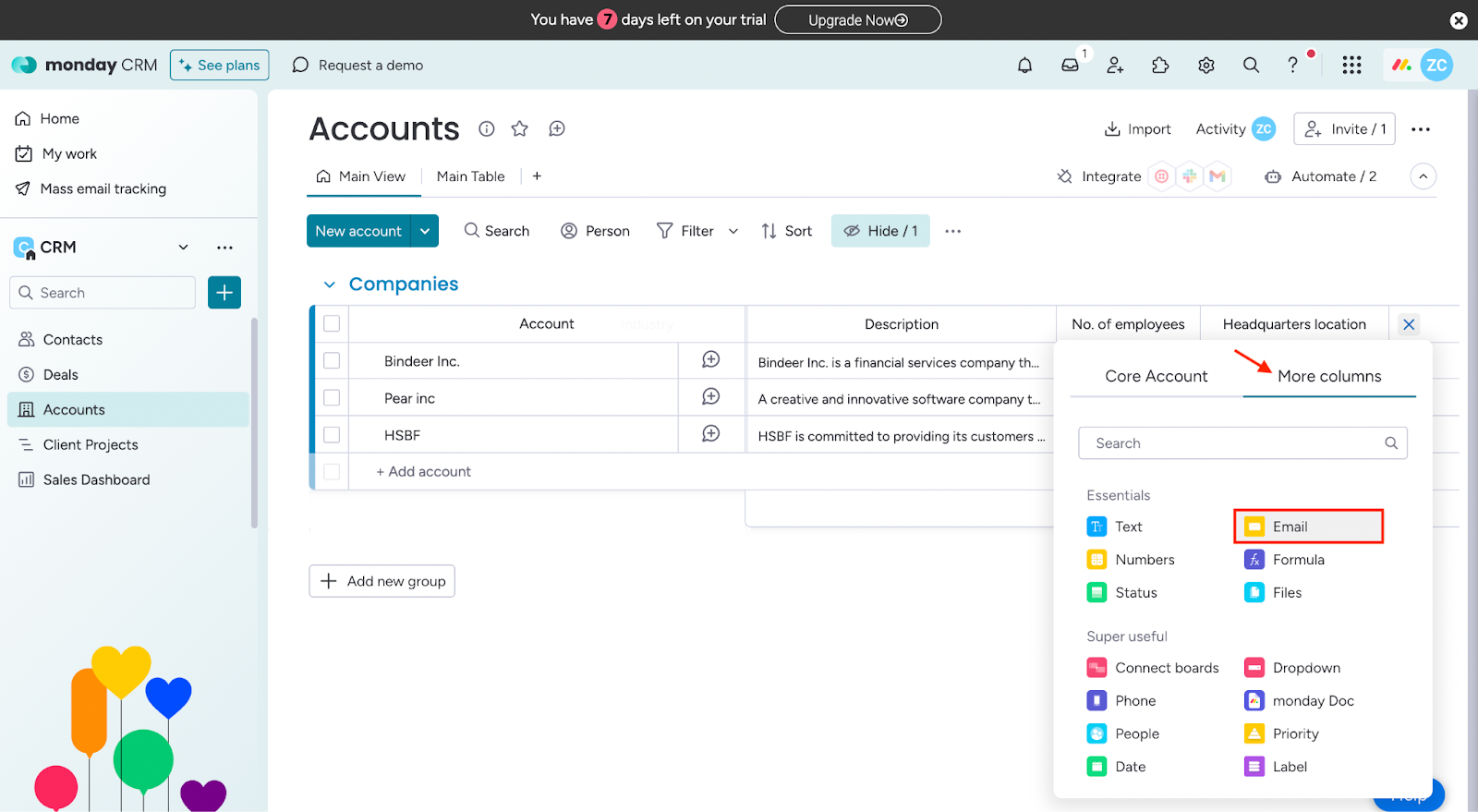
Task: Star the Accounts board as favorite
Action: (520, 128)
